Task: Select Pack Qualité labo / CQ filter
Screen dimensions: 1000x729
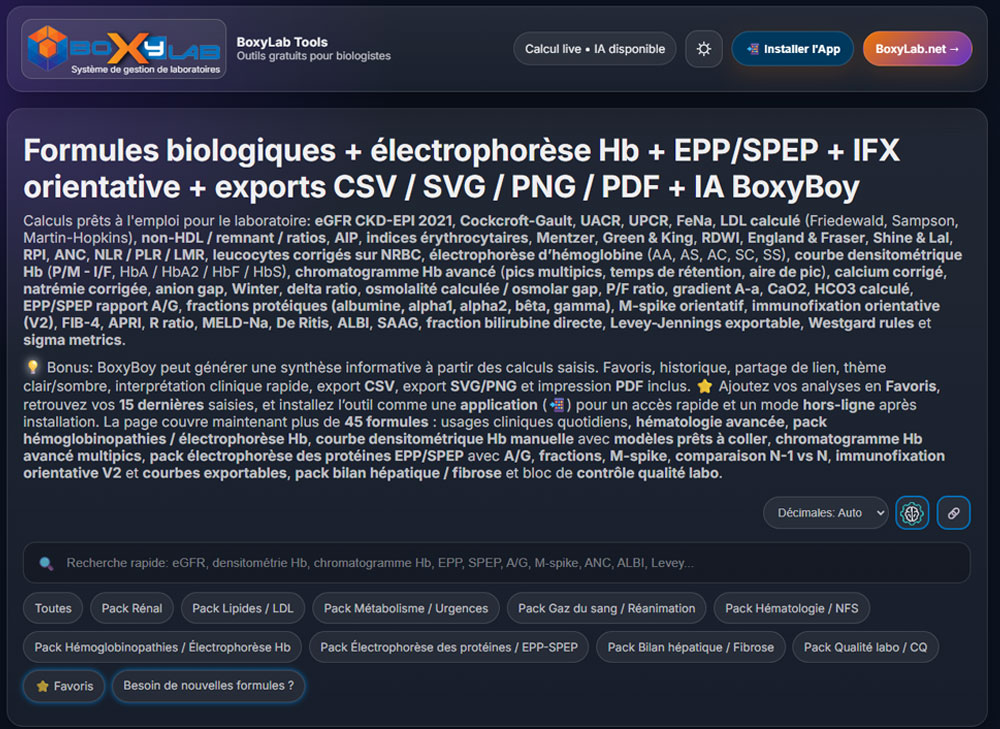Action: tap(865, 647)
